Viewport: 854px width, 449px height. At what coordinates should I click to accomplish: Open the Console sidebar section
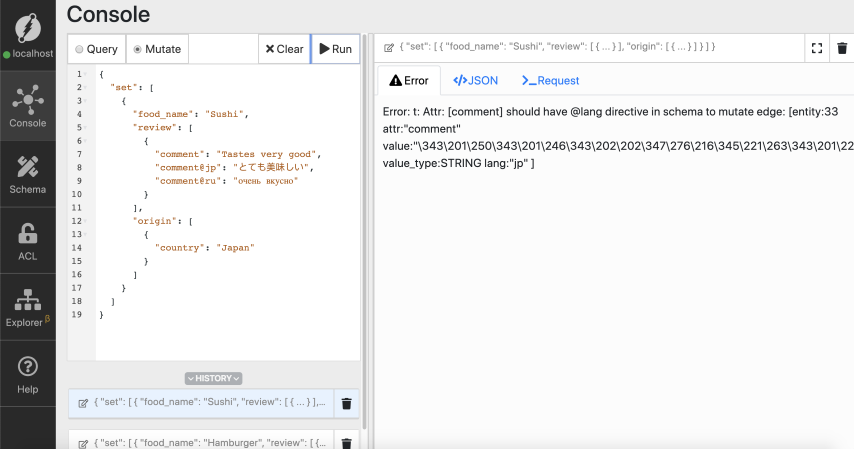click(x=28, y=106)
